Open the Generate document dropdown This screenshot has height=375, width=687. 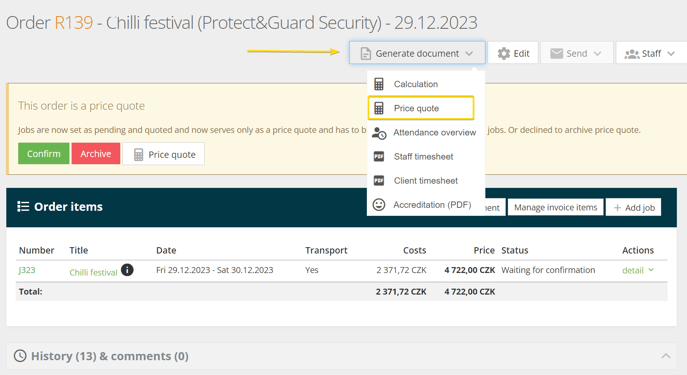(x=417, y=53)
